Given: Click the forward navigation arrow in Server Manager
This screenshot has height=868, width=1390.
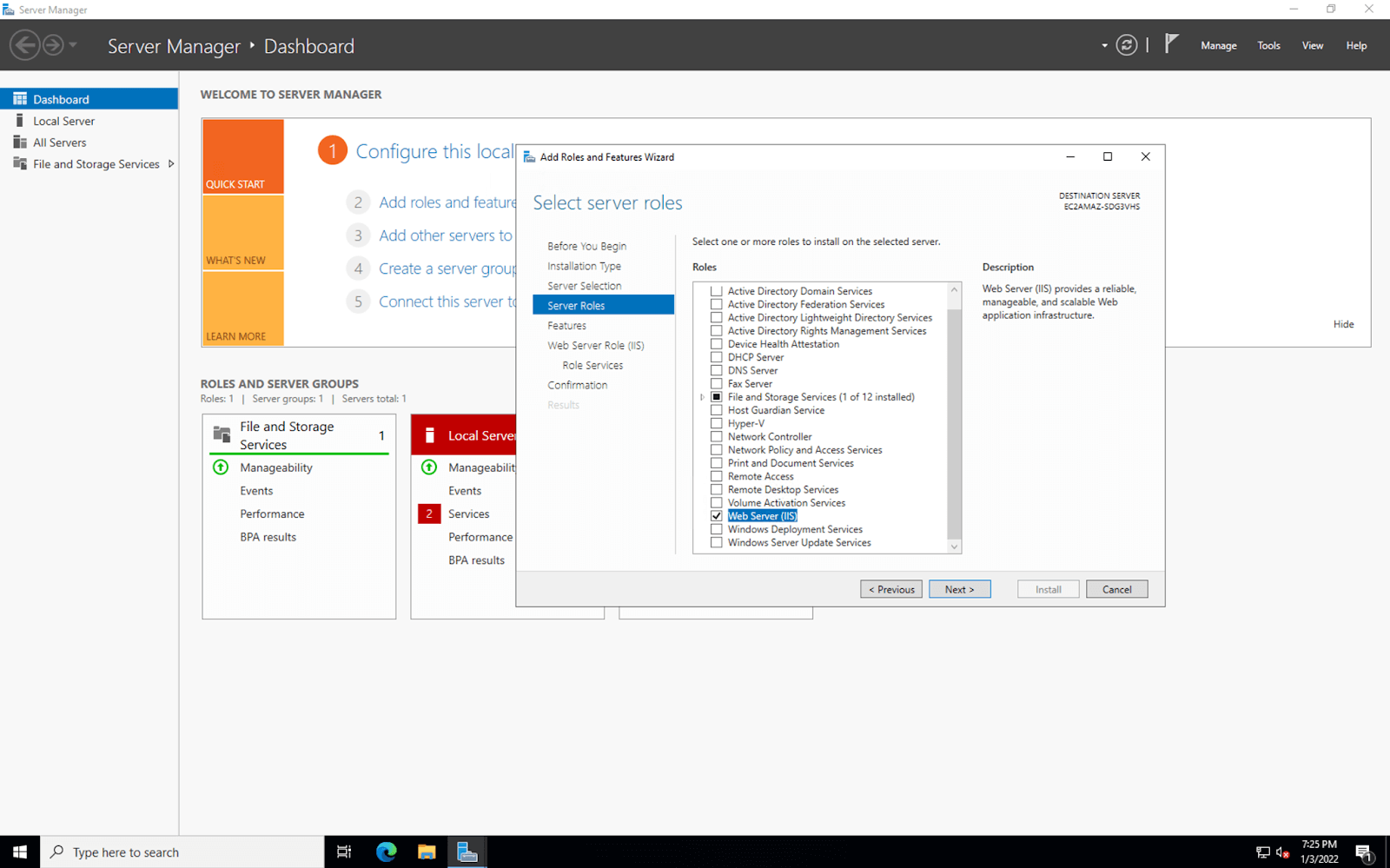Looking at the screenshot, I should (53, 45).
